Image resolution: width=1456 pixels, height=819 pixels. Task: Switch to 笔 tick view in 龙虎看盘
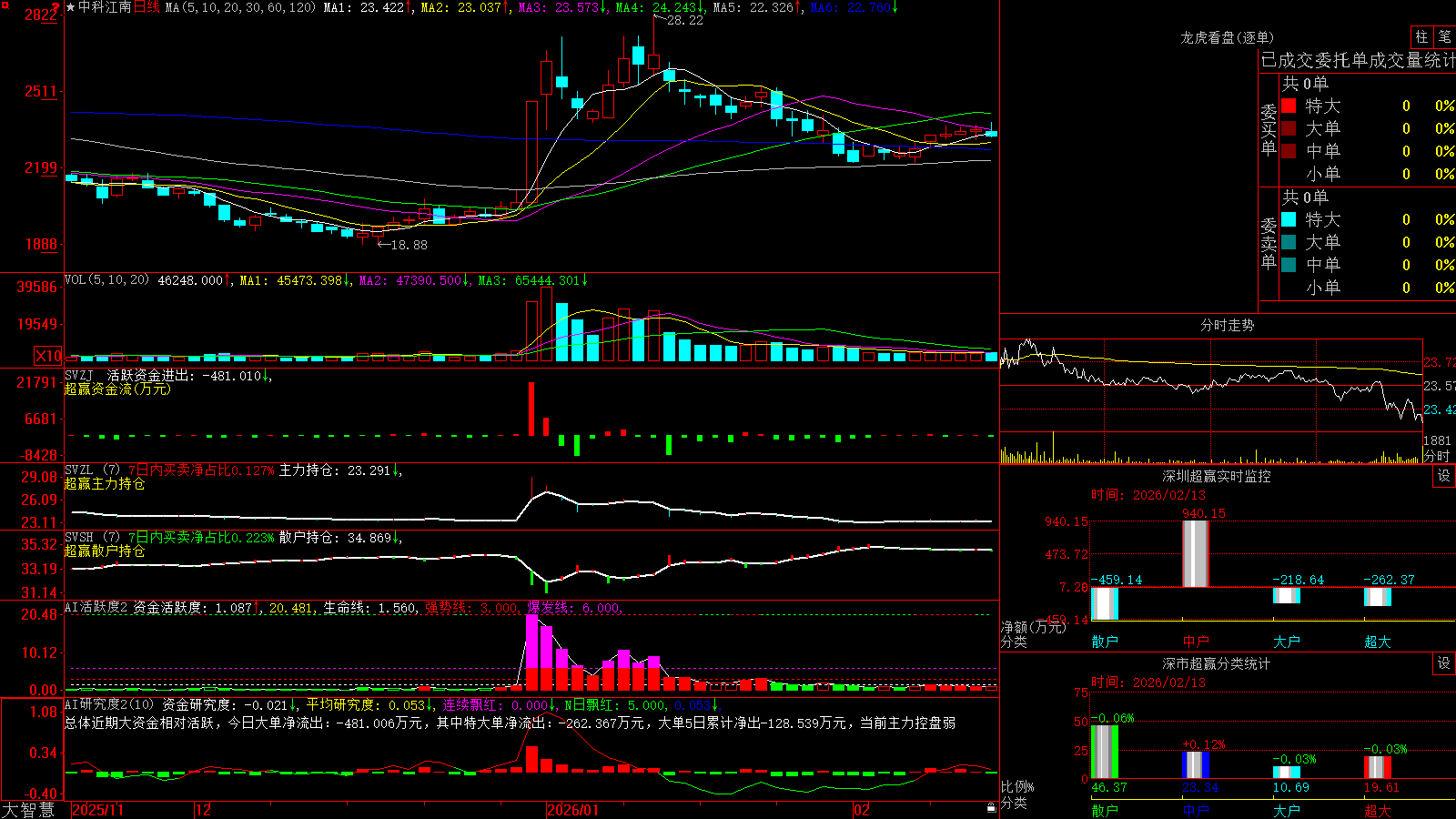(x=1444, y=36)
